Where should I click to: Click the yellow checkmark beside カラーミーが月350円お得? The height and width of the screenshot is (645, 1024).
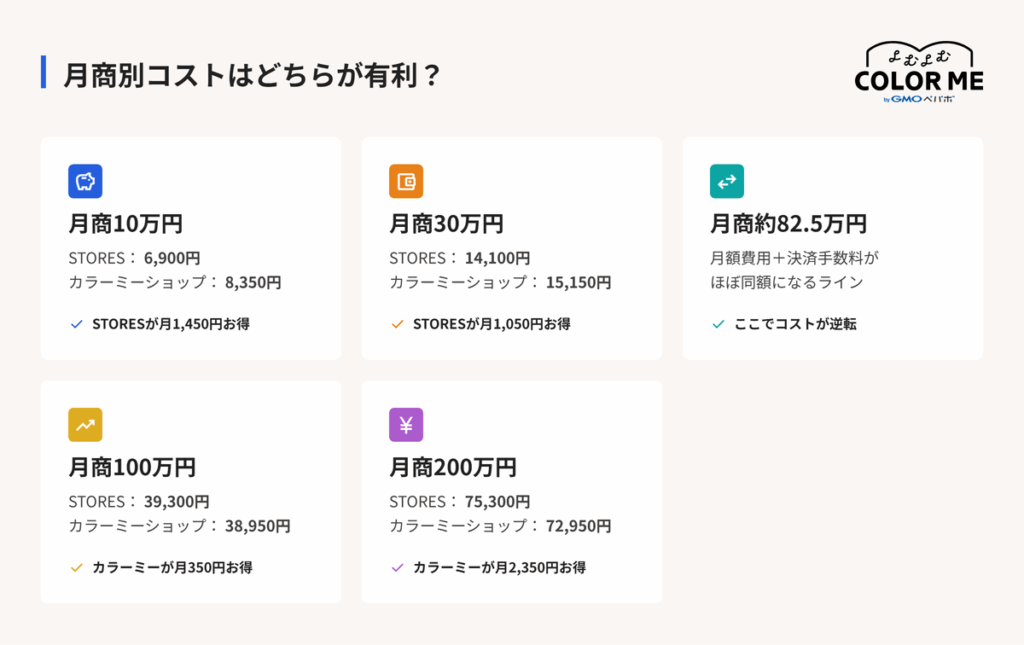tap(76, 567)
